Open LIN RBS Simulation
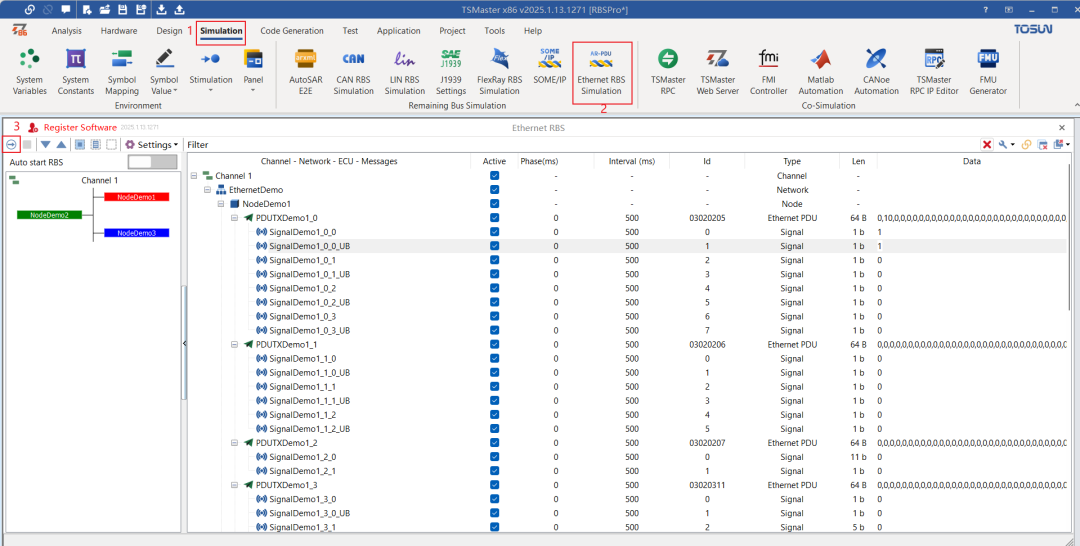The width and height of the screenshot is (1080, 546). 404,72
